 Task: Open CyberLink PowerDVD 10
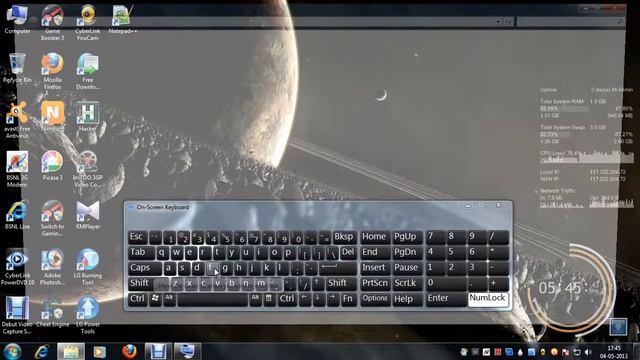coord(17,267)
